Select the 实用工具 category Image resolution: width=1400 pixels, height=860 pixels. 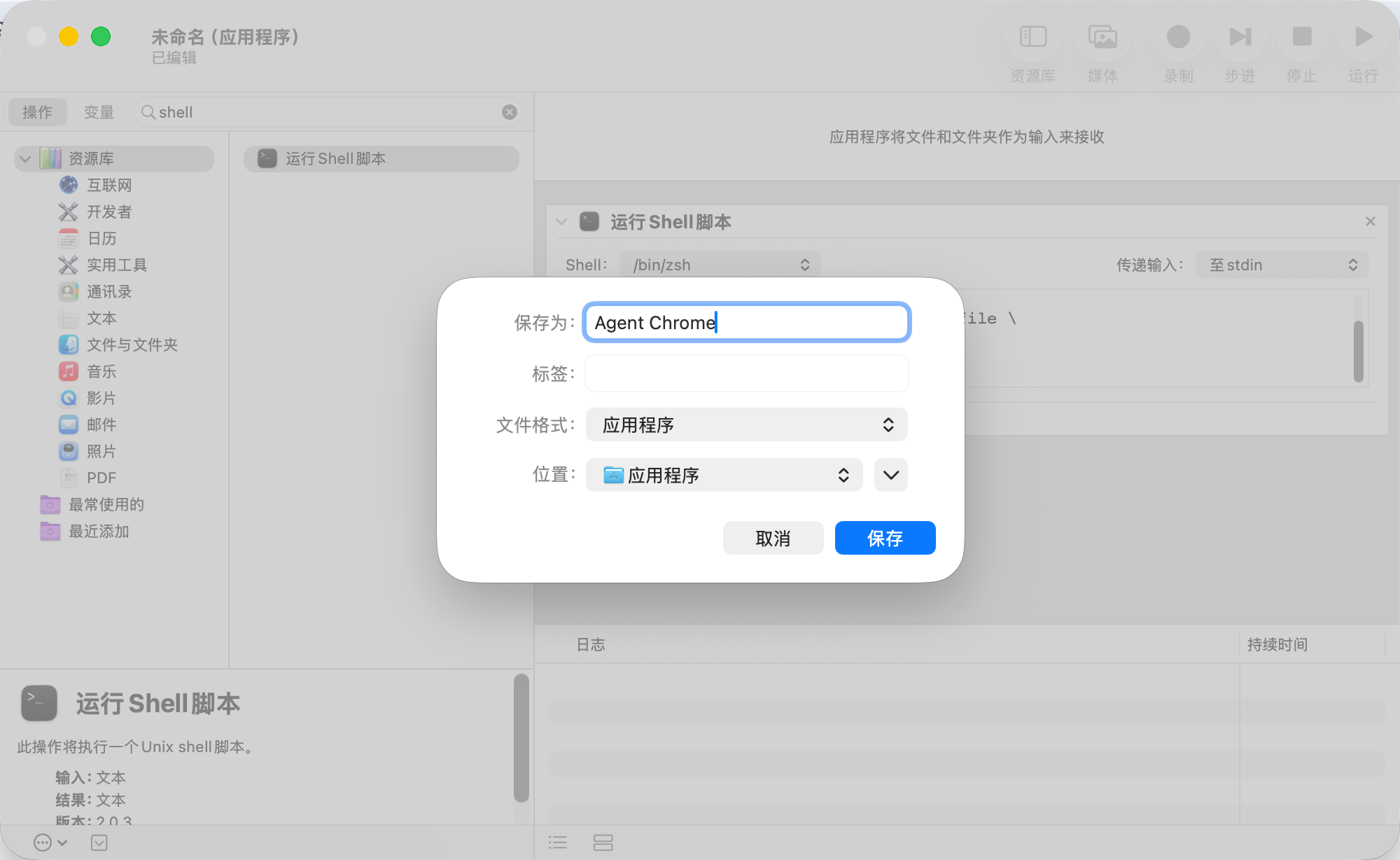click(x=117, y=265)
